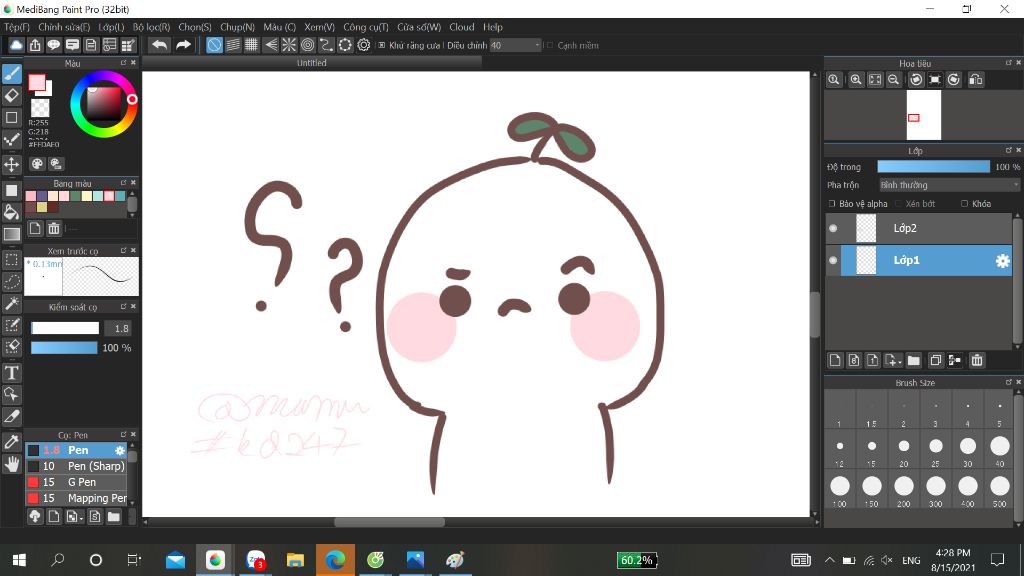This screenshot has height=576, width=1024.
Task: Select the Text tool
Action: coord(12,373)
